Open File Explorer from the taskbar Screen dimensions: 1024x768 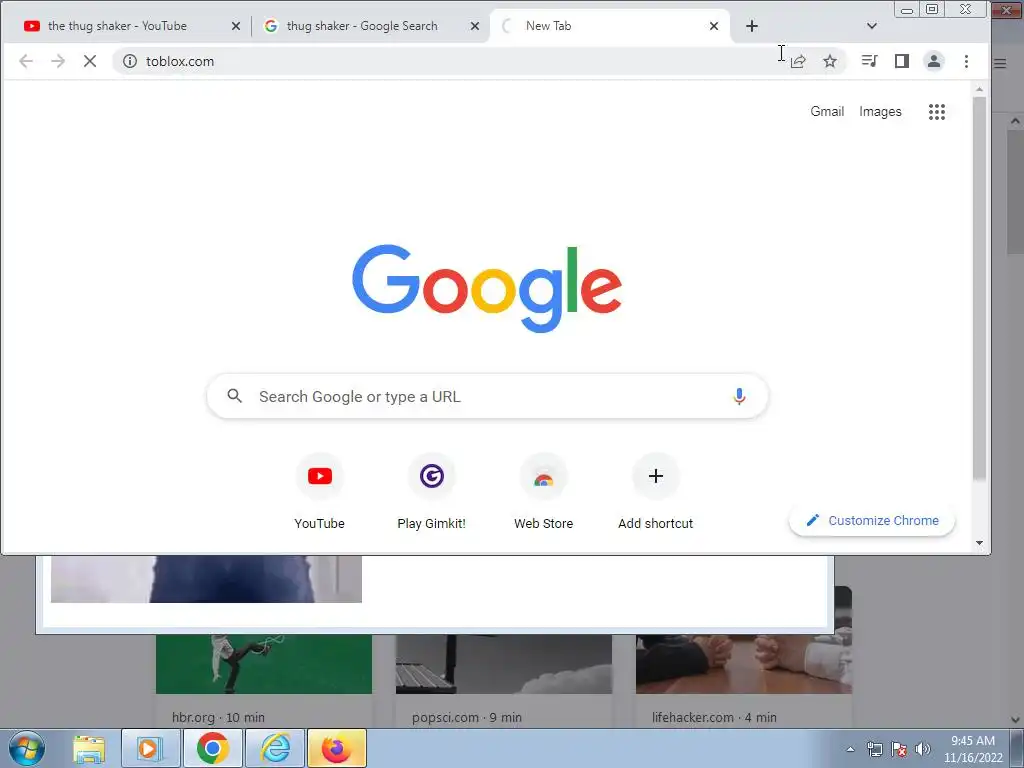click(x=89, y=748)
